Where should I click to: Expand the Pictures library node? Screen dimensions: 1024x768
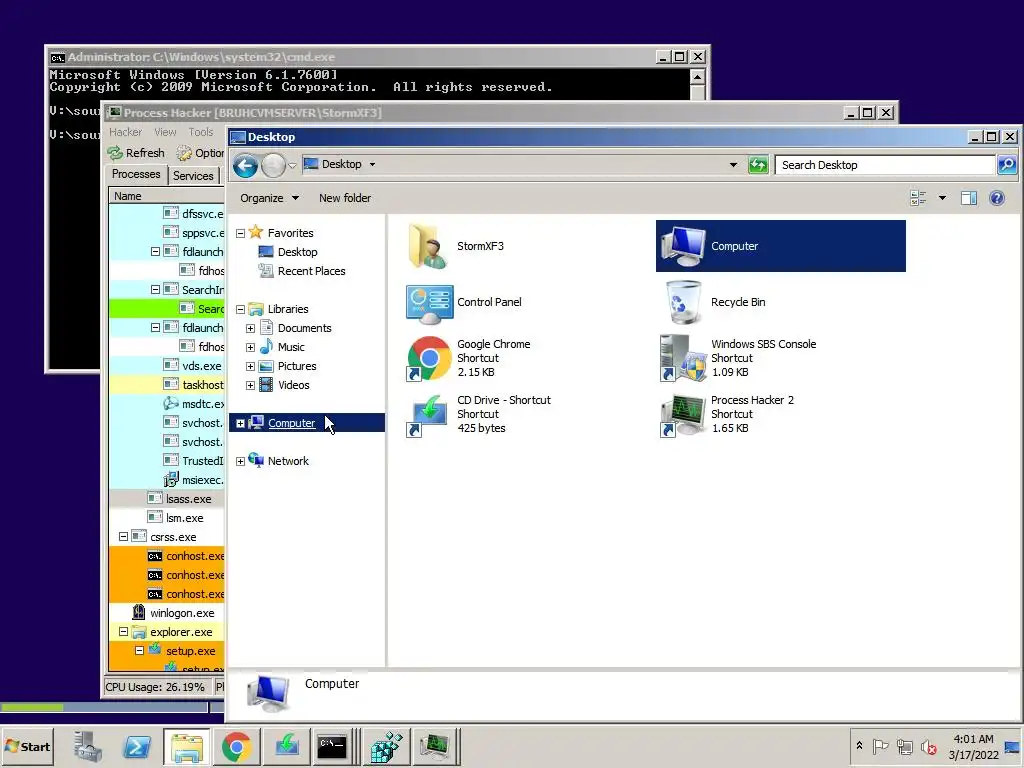[x=250, y=366]
